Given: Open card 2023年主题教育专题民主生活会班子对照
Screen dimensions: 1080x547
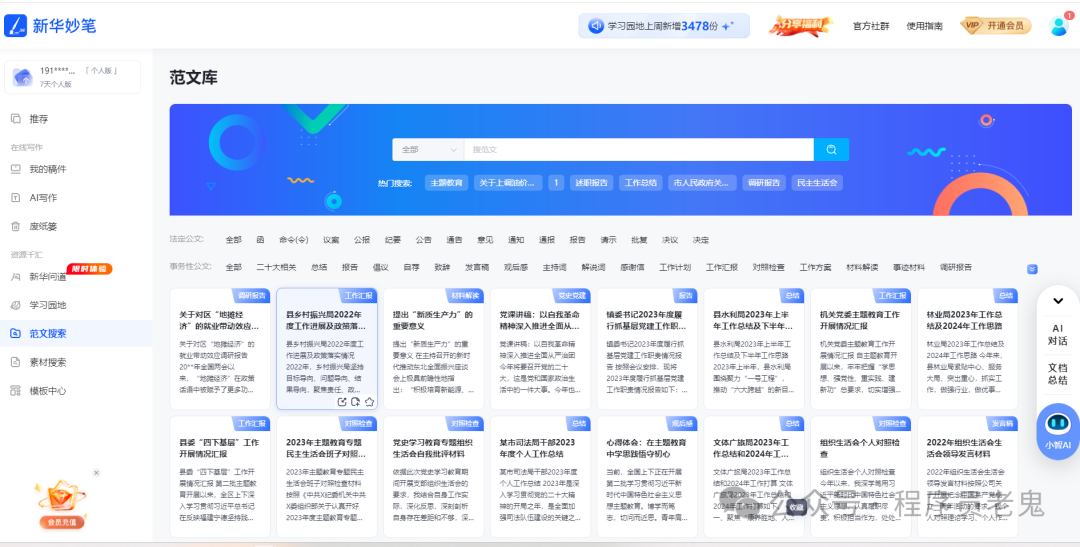Looking at the screenshot, I should (327, 477).
